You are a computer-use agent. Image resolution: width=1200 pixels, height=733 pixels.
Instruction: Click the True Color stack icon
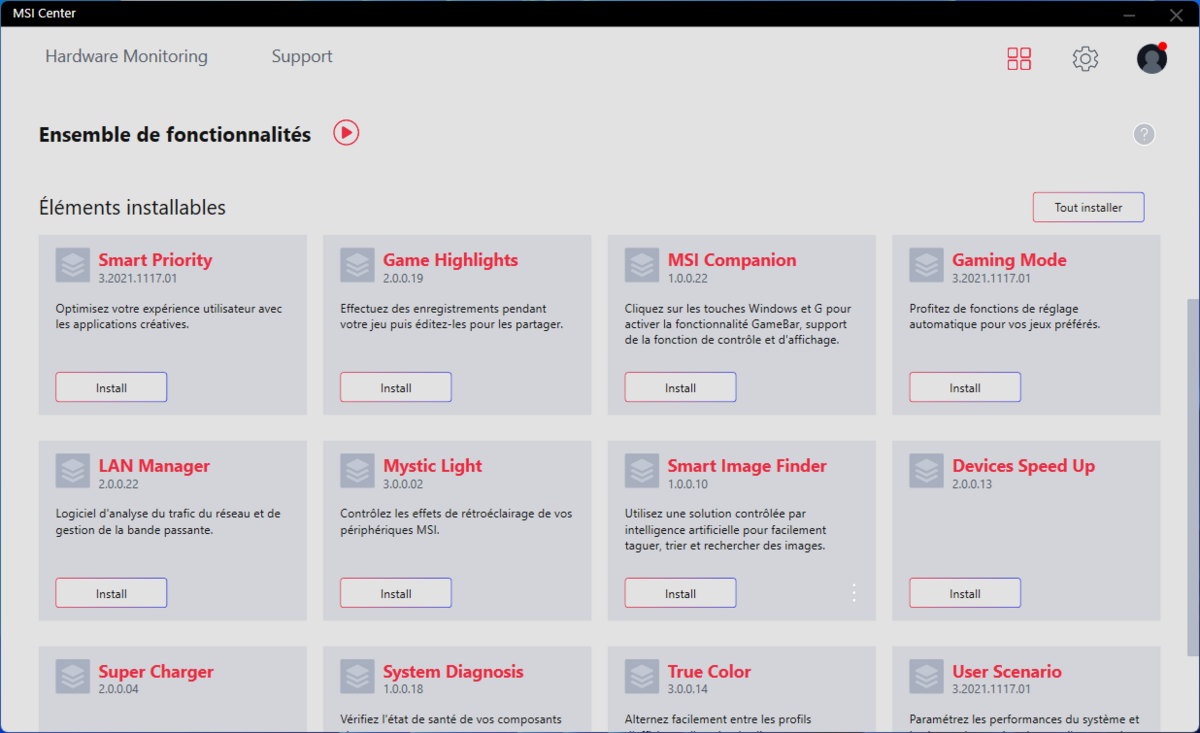[x=642, y=677]
